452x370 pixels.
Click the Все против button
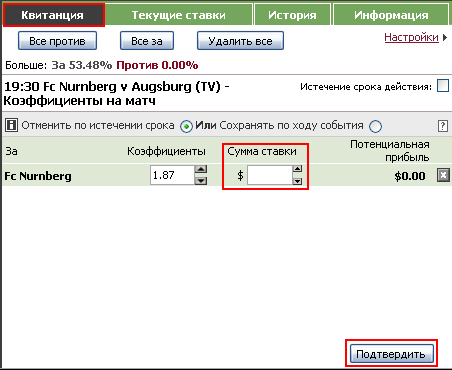57,41
